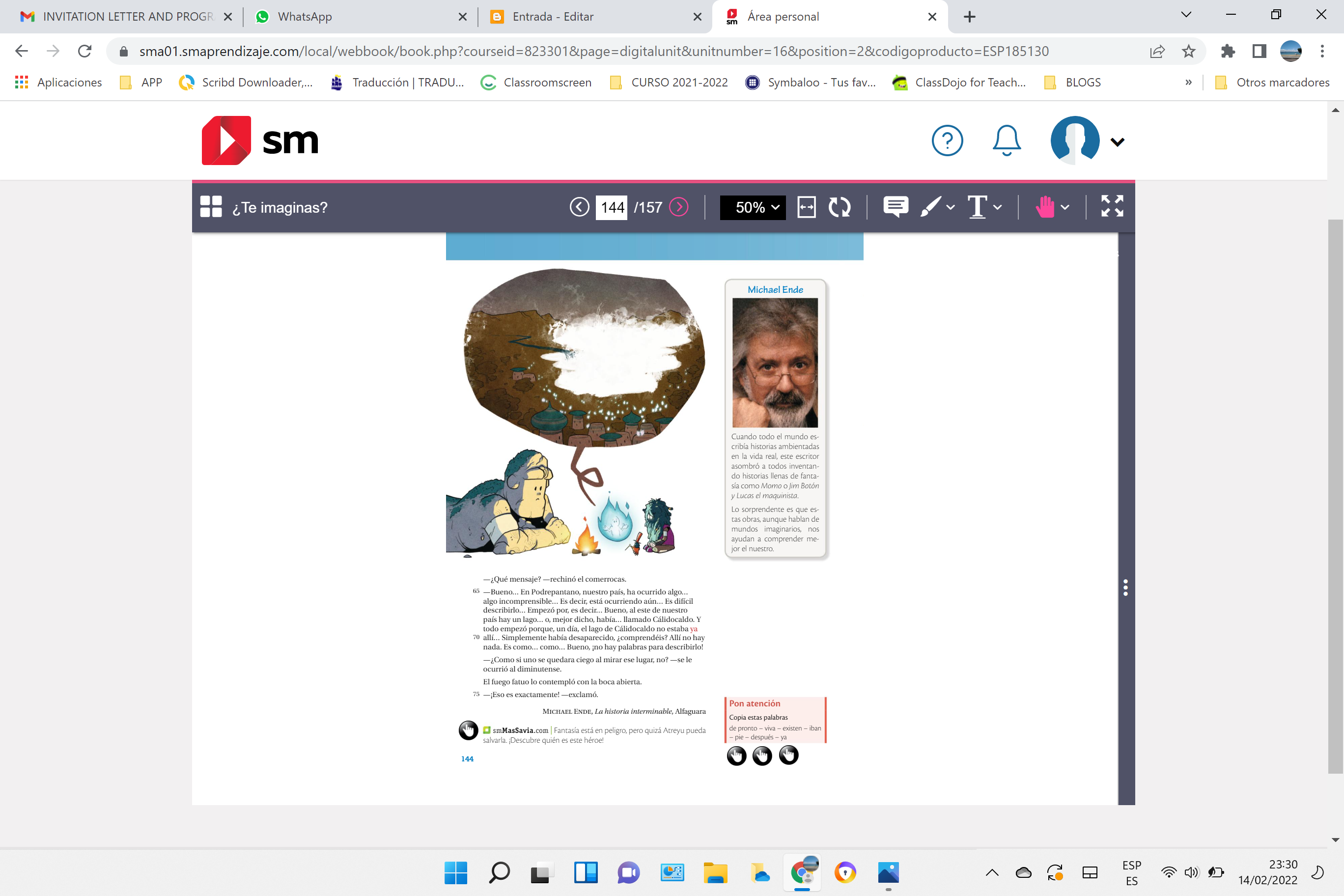Screen dimensions: 1344x896
Task: Open the clock showing 23:30
Action: [x=1267, y=872]
